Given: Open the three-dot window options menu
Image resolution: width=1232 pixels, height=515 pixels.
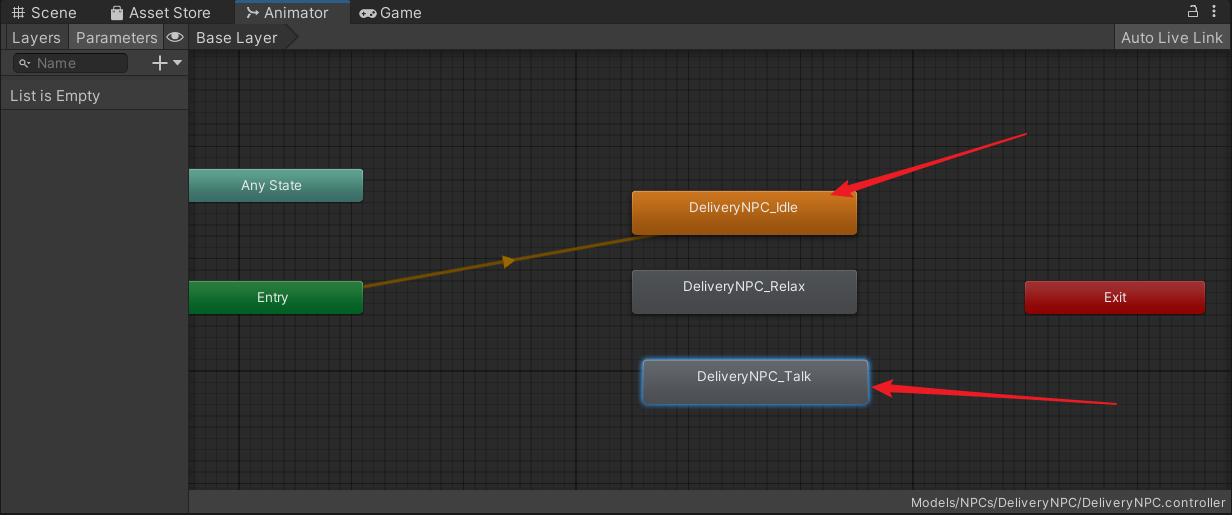Looking at the screenshot, I should tap(1216, 12).
